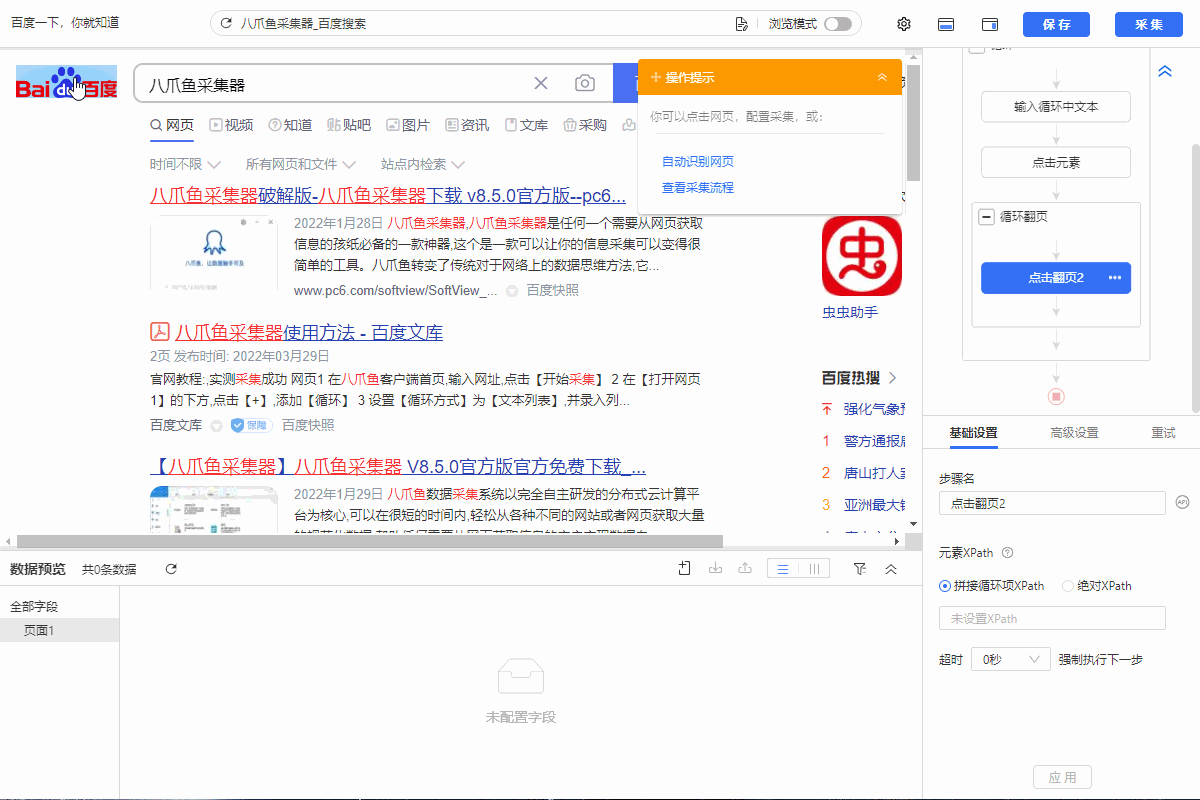The width and height of the screenshot is (1200, 800).
Task: Open the page edit icon beside 浏览模式
Action: (x=741, y=24)
